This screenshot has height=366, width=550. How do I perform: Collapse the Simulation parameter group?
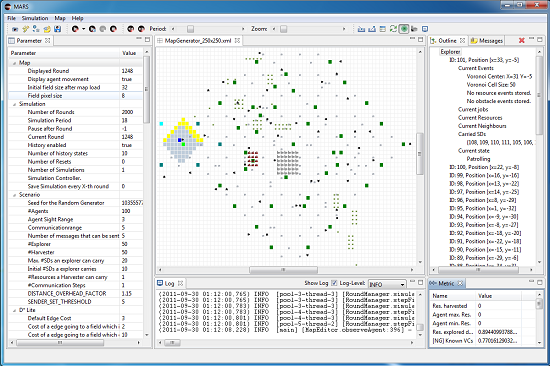coord(15,104)
